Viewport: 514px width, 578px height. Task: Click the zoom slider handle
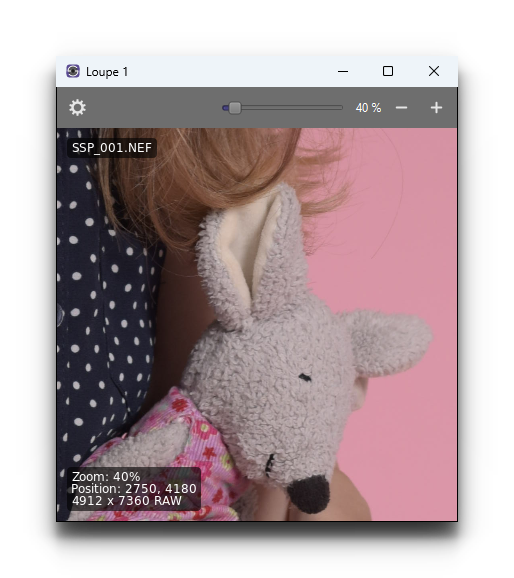(235, 108)
